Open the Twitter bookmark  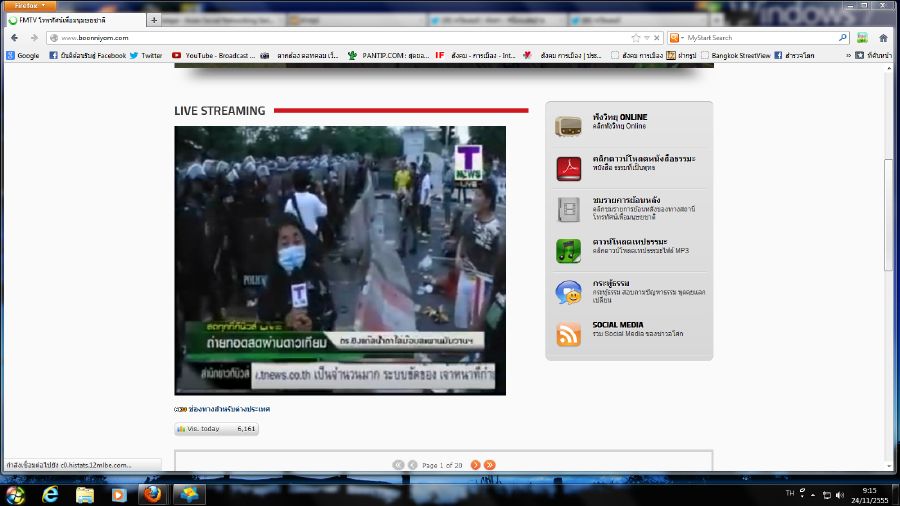point(146,56)
